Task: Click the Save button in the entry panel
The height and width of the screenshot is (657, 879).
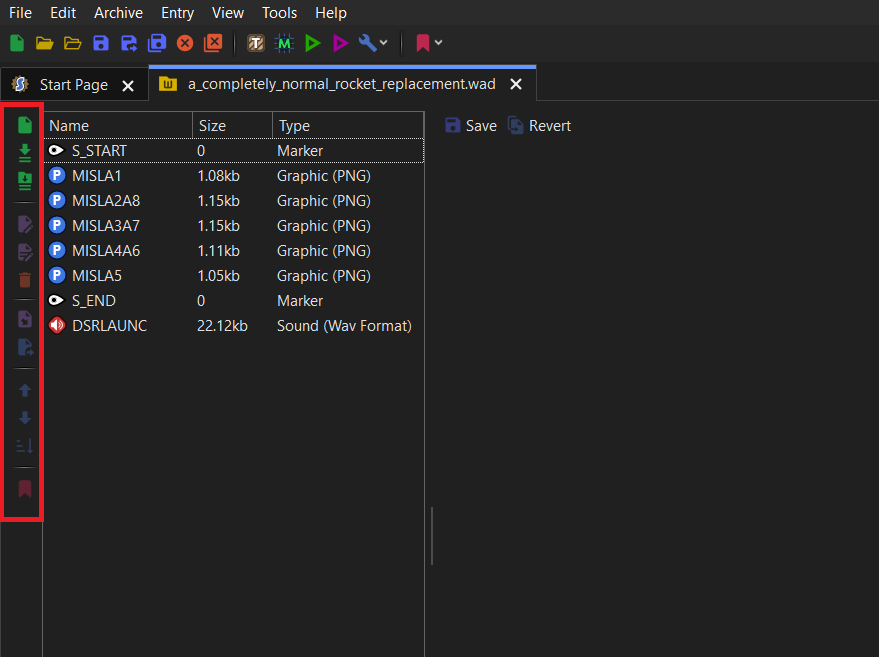Action: coord(470,126)
